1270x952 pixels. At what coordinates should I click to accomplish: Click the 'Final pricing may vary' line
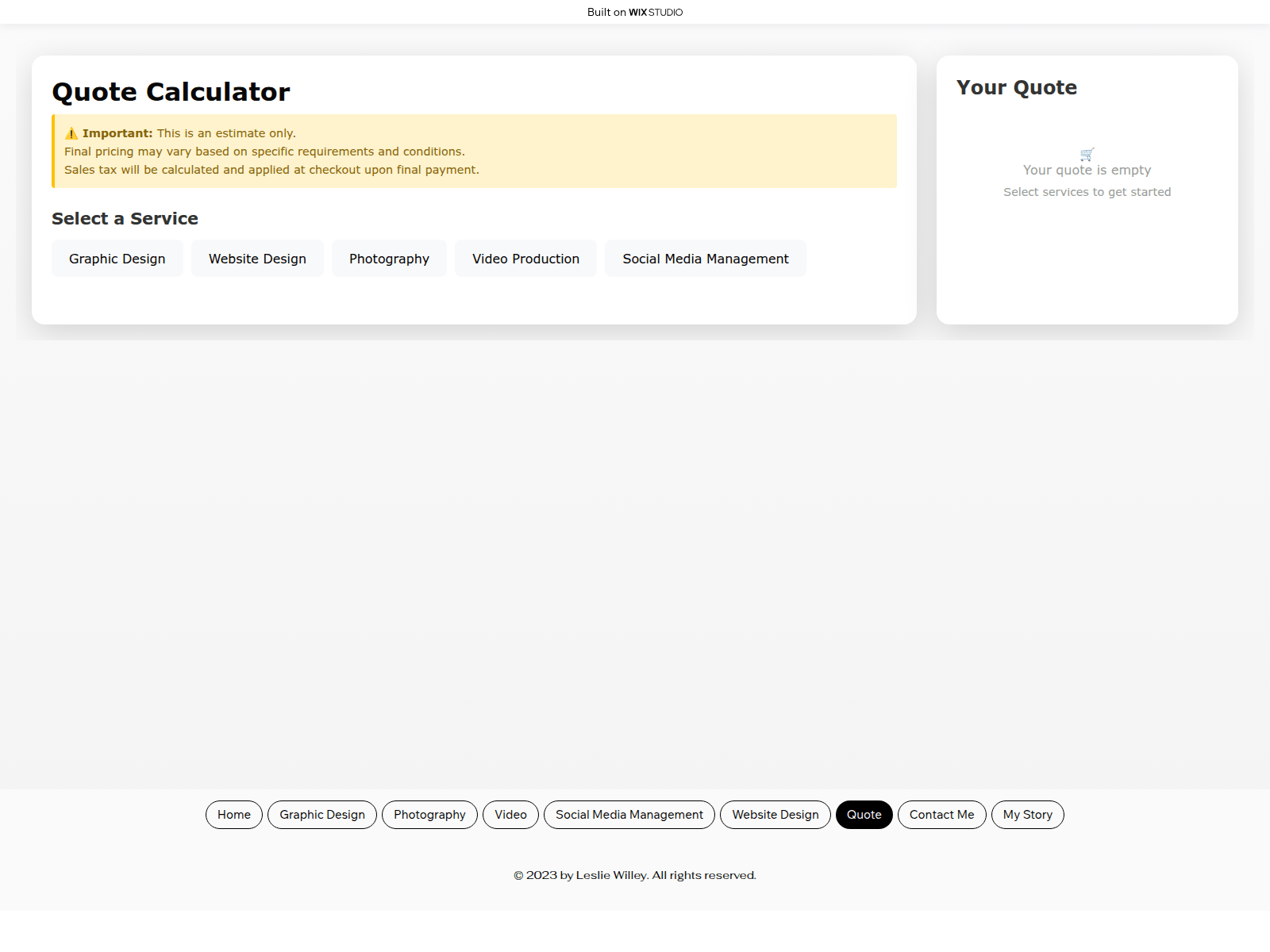point(264,152)
